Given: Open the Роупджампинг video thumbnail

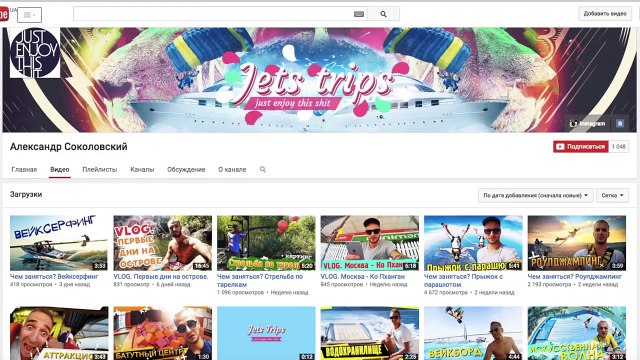Looking at the screenshot, I should point(577,243).
